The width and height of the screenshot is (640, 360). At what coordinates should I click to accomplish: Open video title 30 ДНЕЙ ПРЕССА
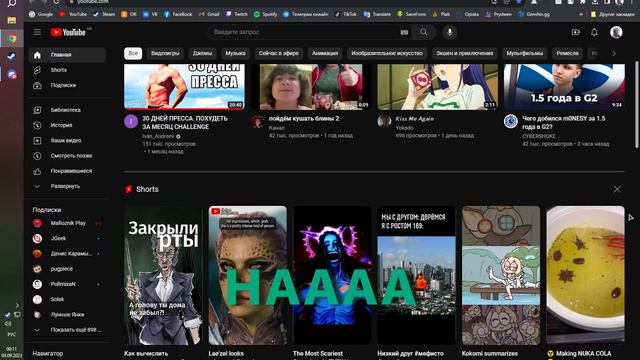tap(185, 122)
